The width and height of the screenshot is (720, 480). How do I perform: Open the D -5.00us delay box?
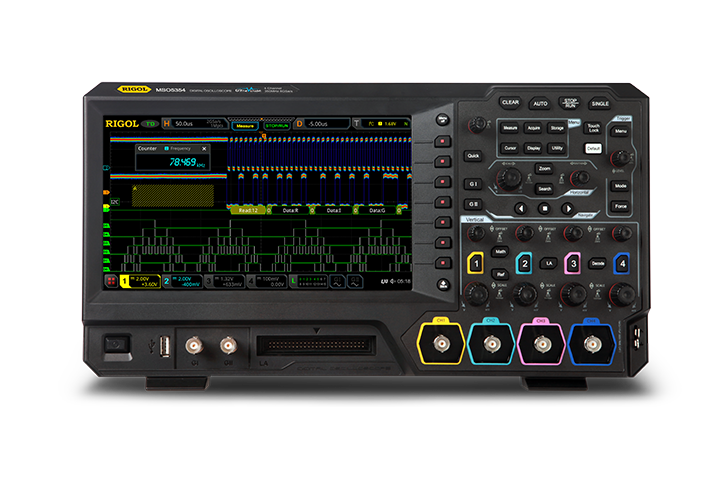pyautogui.click(x=321, y=124)
